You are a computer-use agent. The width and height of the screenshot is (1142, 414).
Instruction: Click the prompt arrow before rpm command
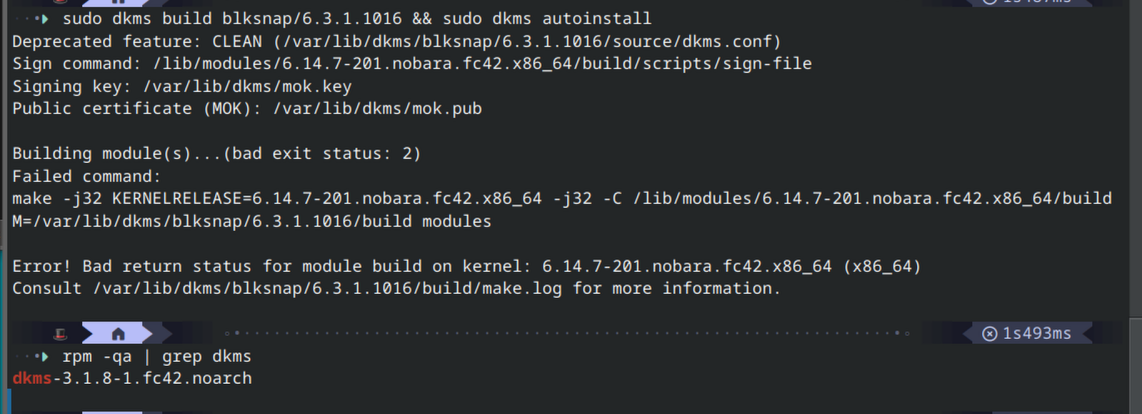tap(46, 357)
